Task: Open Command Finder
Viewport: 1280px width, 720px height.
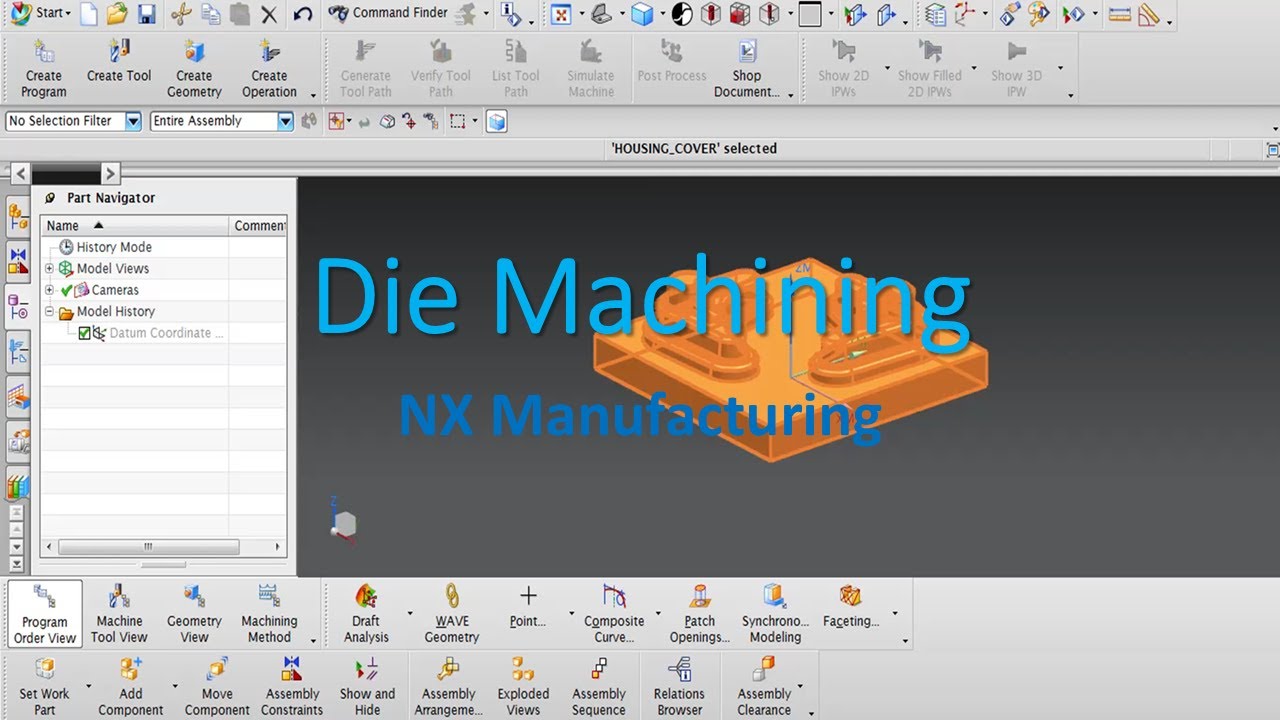Action: 388,13
